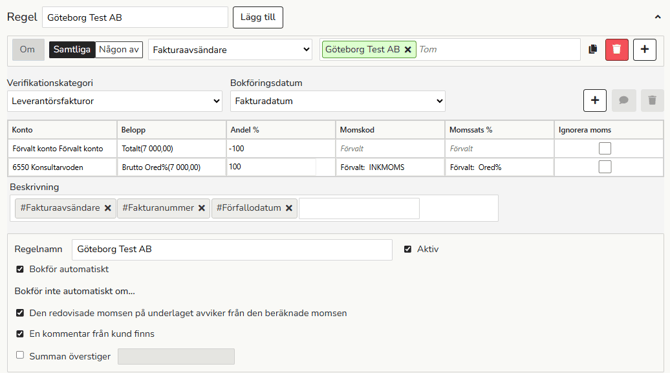Select the Samtliga option
Screen dimensions: 670x373
click(72, 50)
